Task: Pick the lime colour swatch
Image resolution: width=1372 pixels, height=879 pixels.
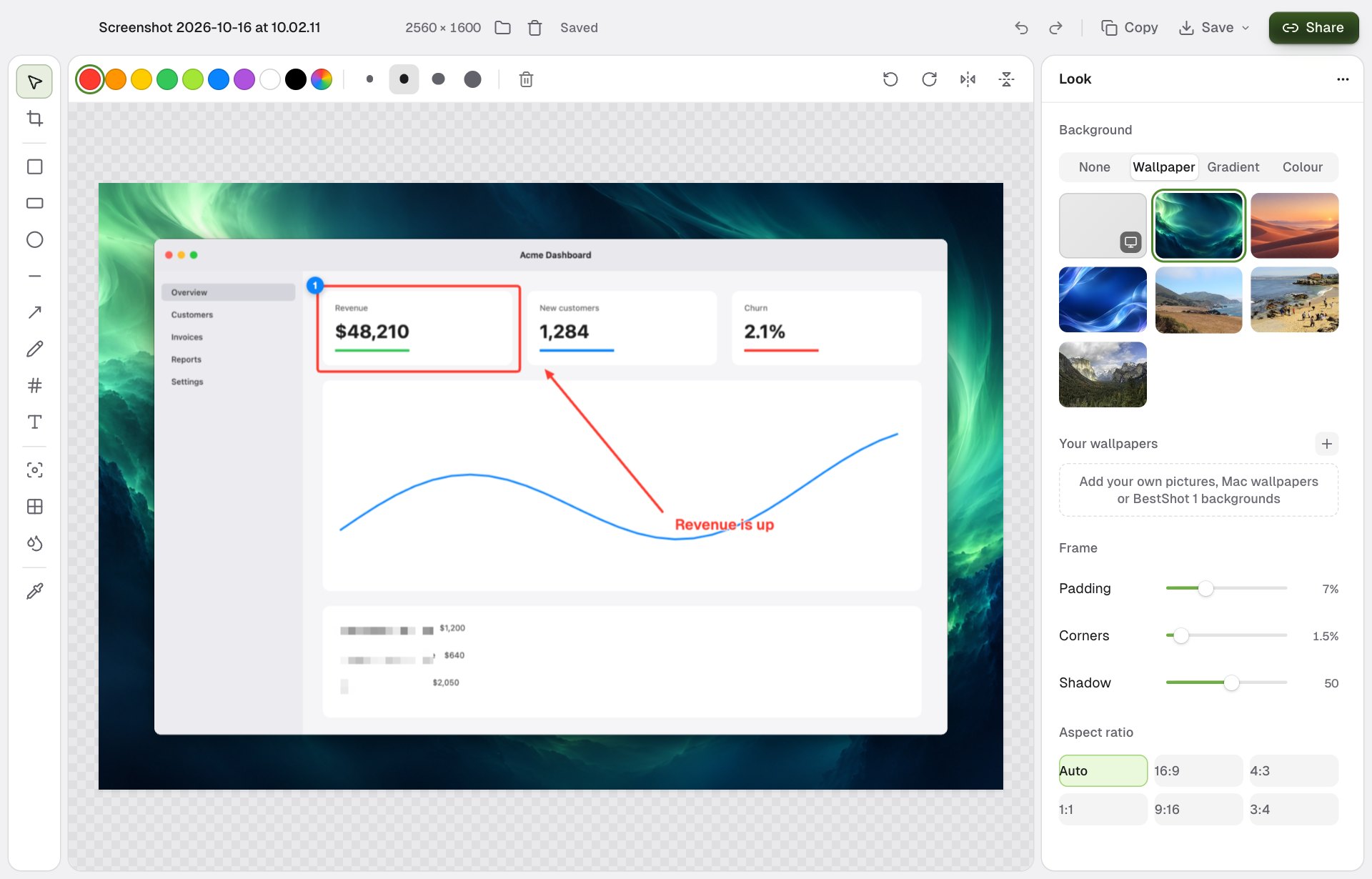Action: [x=193, y=79]
